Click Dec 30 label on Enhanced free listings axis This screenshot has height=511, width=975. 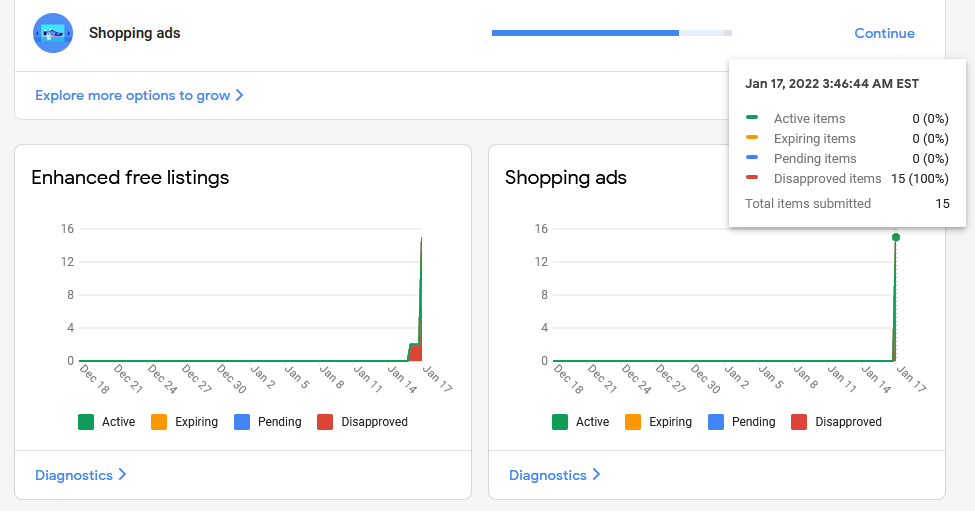(x=231, y=379)
